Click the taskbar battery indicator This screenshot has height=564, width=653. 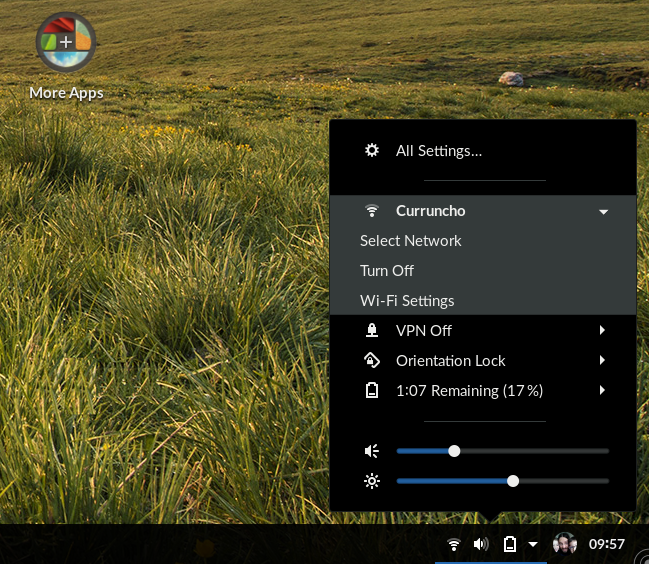point(510,544)
